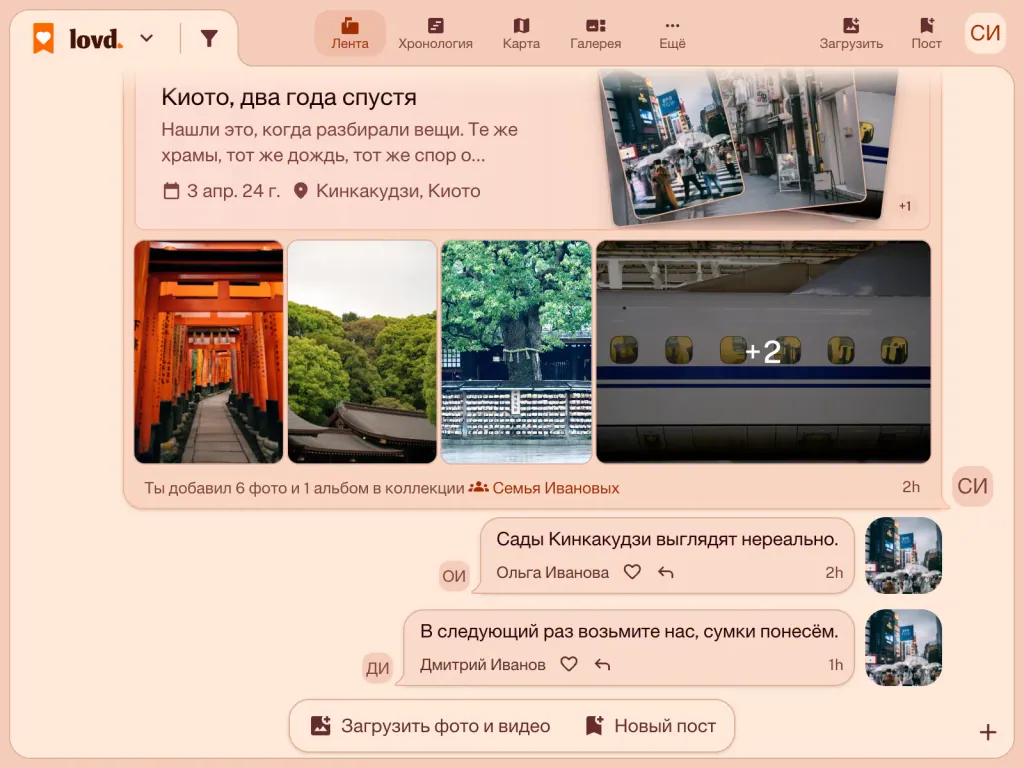The width and height of the screenshot is (1024, 768).
Task: Switch to the Лента tab
Action: pyautogui.click(x=349, y=33)
